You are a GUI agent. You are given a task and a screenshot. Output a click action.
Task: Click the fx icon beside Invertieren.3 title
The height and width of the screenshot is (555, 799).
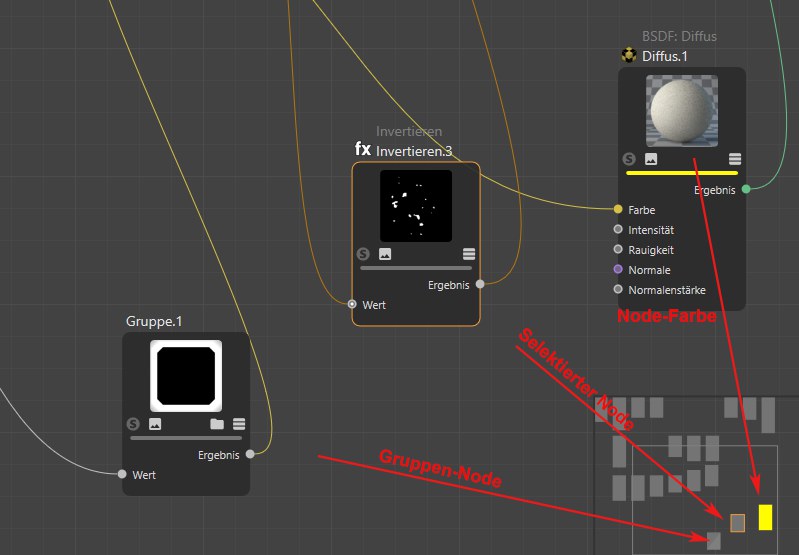point(363,149)
